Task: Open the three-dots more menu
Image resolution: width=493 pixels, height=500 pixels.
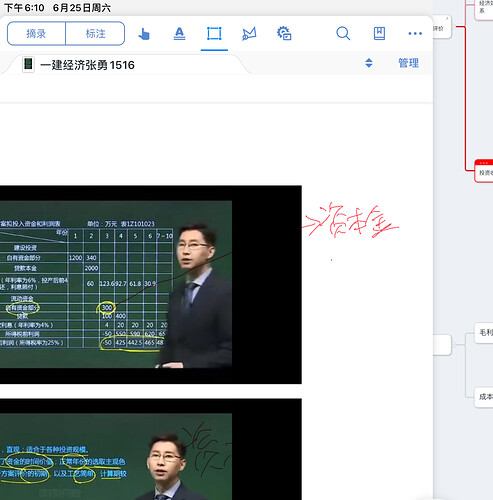Action: [415, 33]
